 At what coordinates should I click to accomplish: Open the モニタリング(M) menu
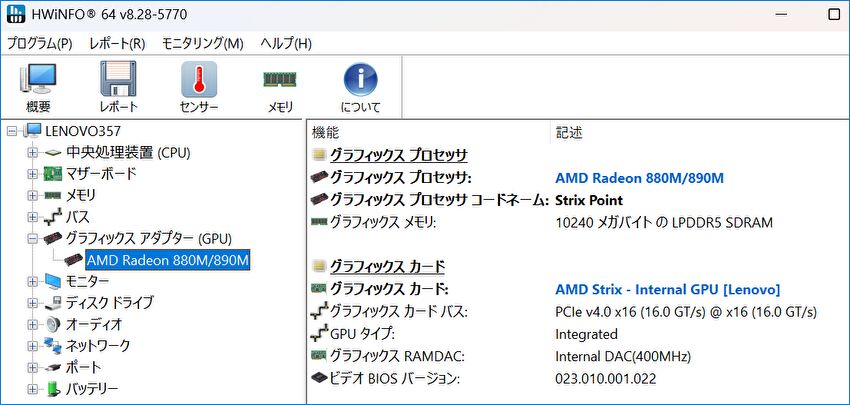point(203,44)
